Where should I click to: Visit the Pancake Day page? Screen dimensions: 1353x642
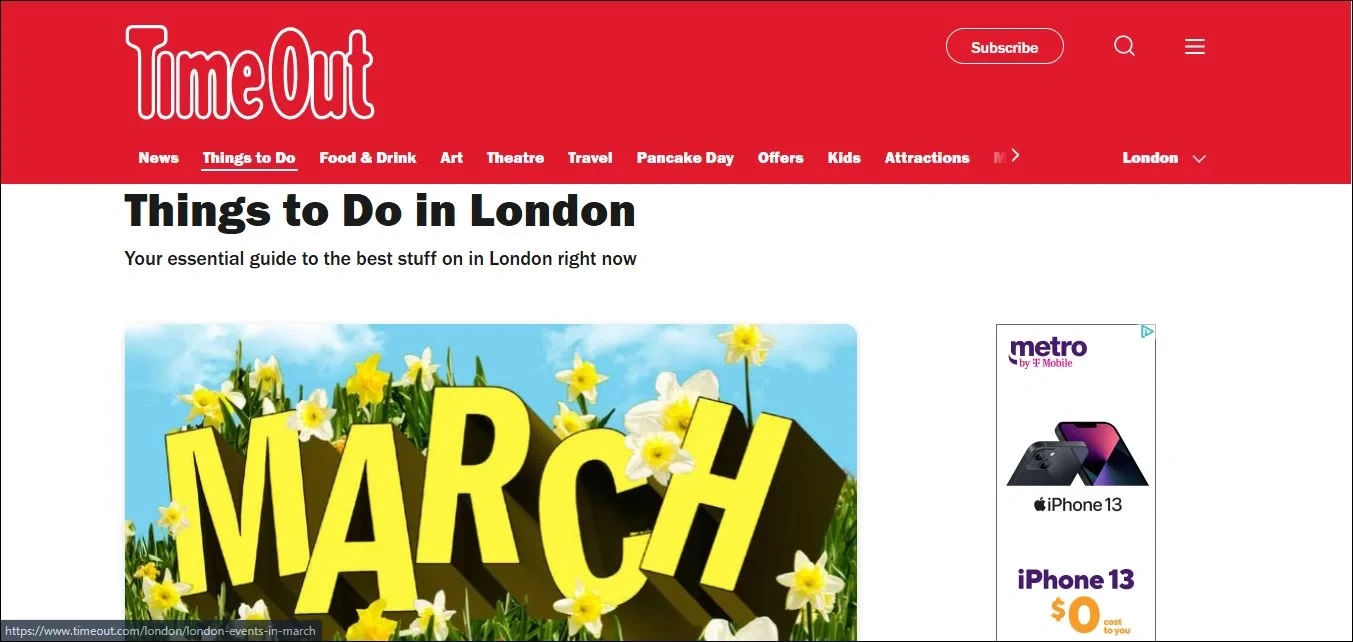(x=685, y=158)
